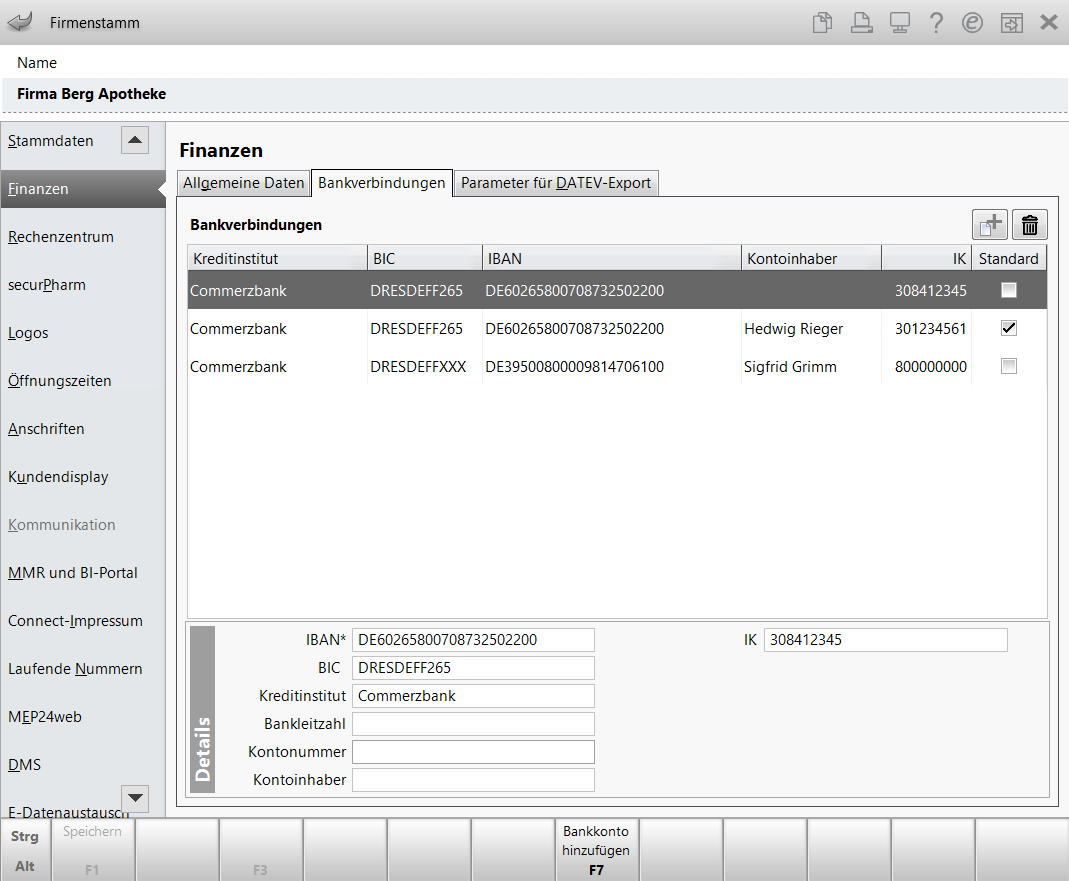Sort table by Kontoinhaber column header
Viewport: 1069px width, 881px height.
pos(811,258)
